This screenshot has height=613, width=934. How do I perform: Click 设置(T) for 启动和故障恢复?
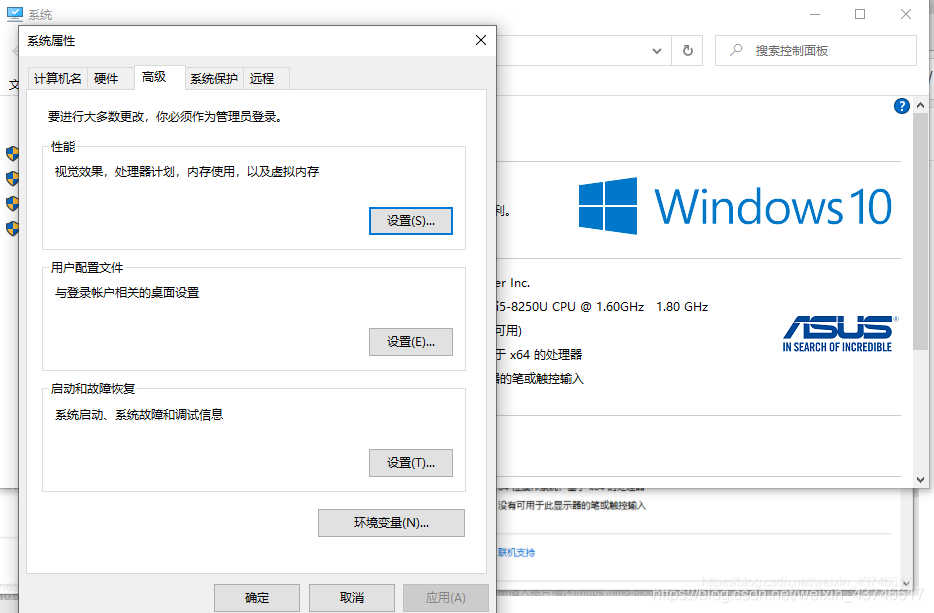[x=411, y=463]
